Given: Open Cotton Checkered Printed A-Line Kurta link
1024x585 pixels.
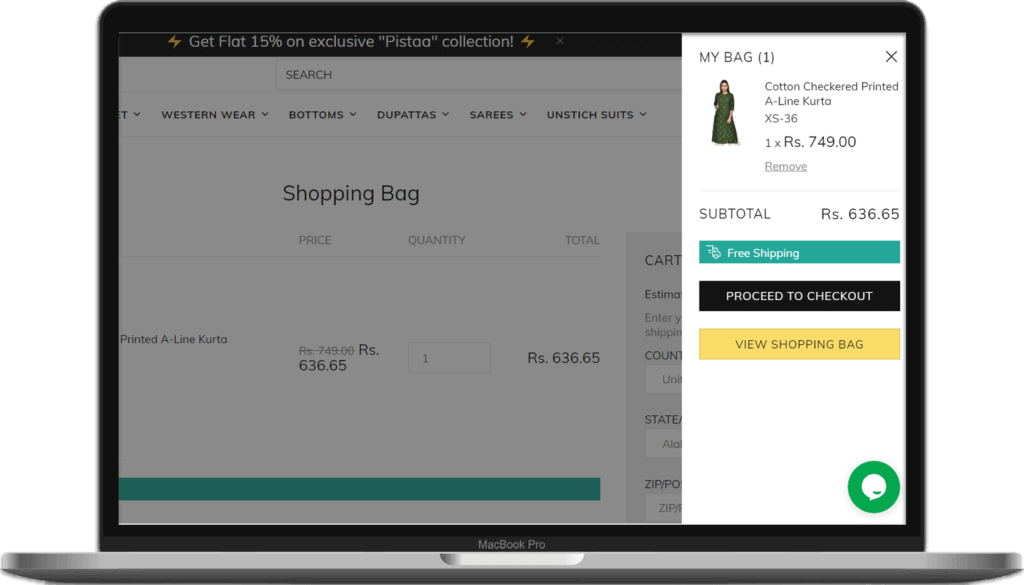Looking at the screenshot, I should 831,94.
